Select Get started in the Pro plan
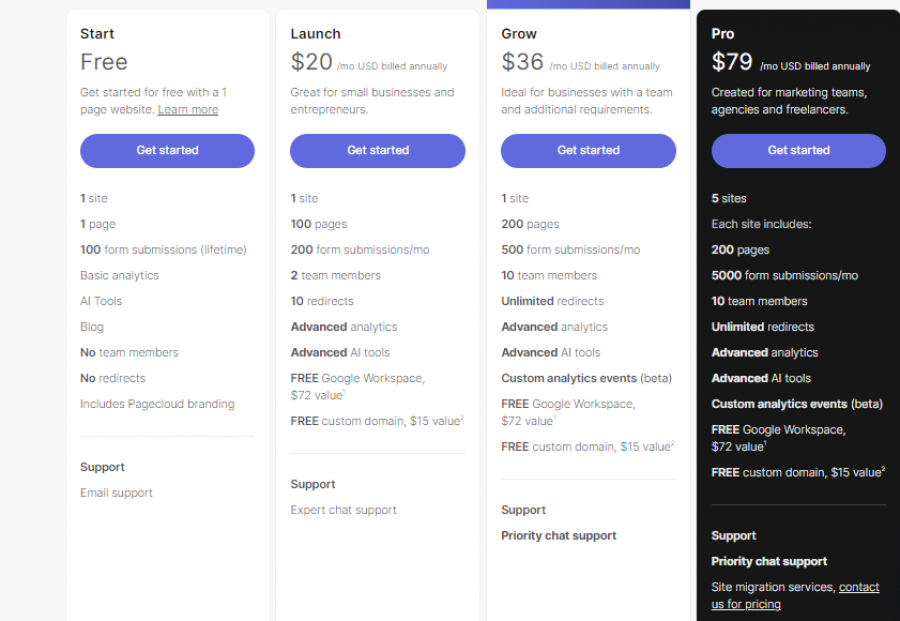 click(x=798, y=150)
